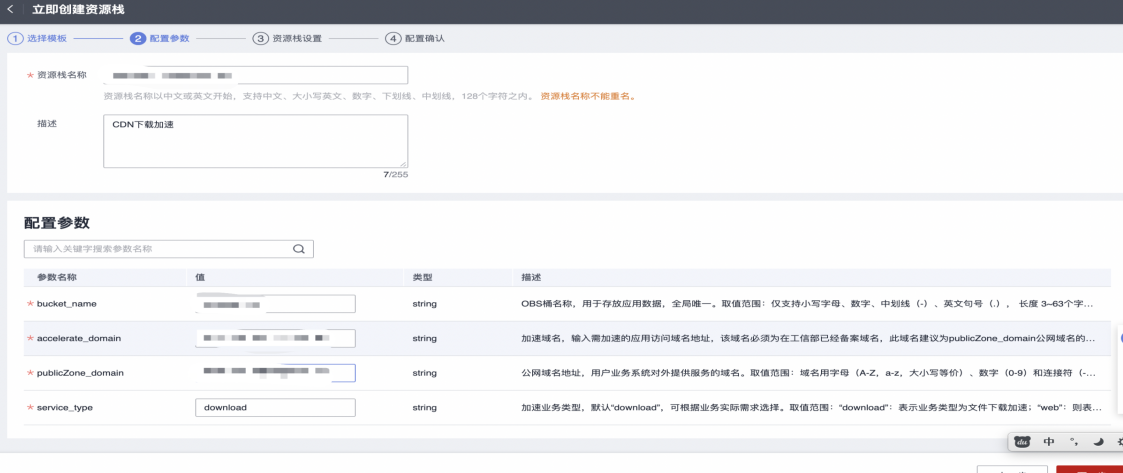The image size is (1123, 473).
Task: Click the publicZone_domain value field
Action: (275, 373)
